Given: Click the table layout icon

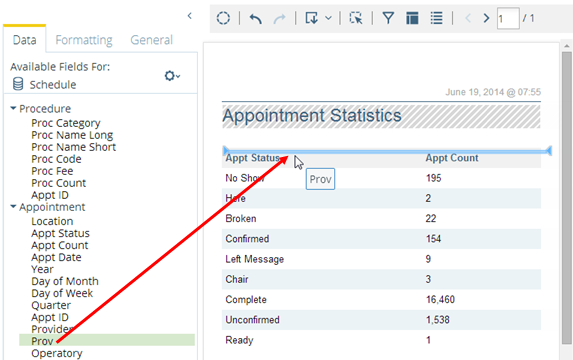Looking at the screenshot, I should [412, 18].
